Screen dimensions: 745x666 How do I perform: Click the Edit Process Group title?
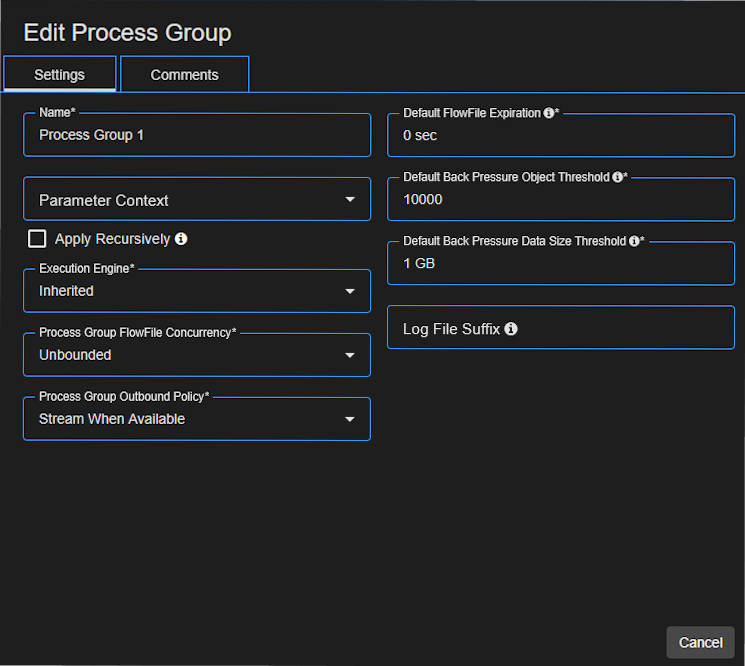point(127,33)
